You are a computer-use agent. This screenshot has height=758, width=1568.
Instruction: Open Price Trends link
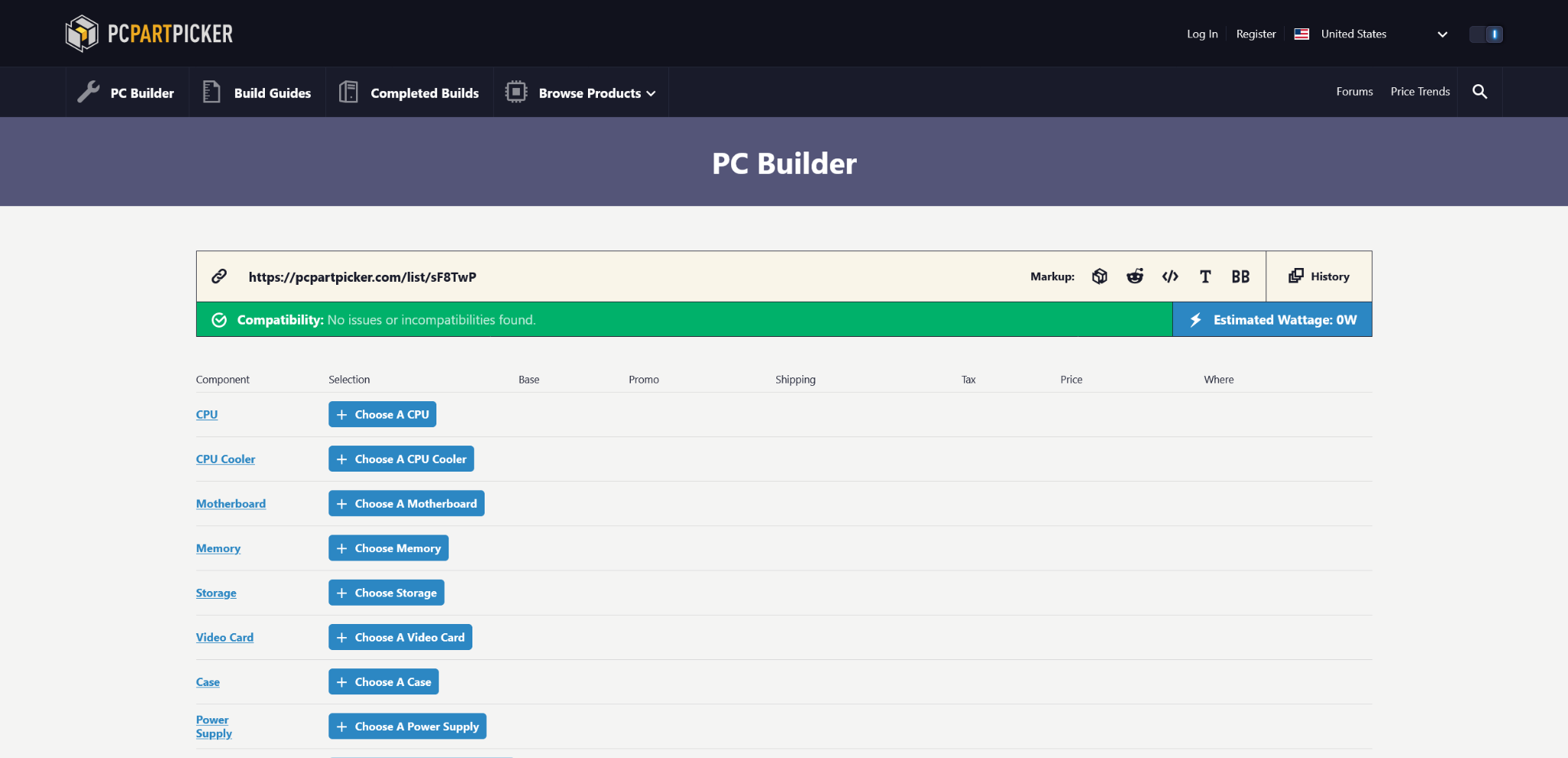(x=1420, y=92)
